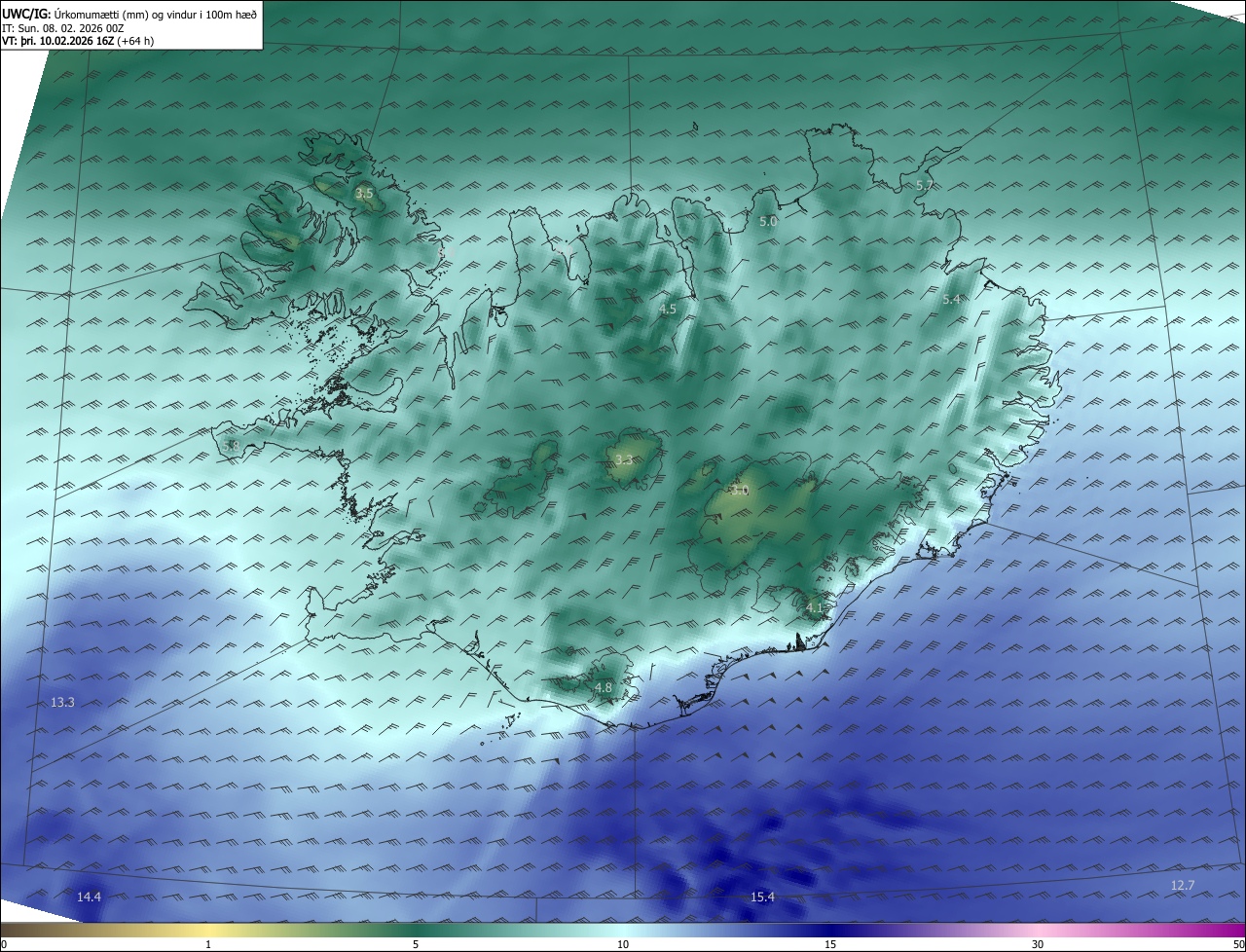Image resolution: width=1246 pixels, height=952 pixels.
Task: Click the 3.0 value label on the large glacier
Action: (x=739, y=491)
